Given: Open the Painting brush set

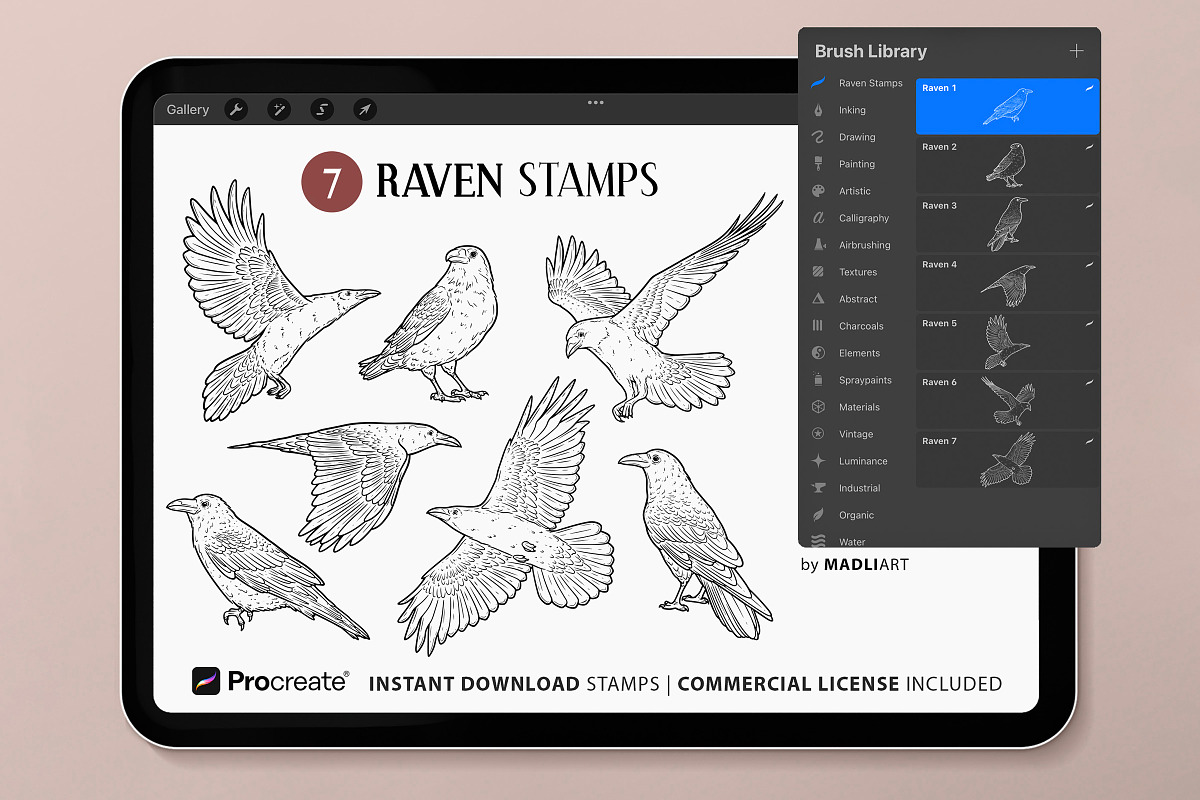Looking at the screenshot, I should [x=857, y=164].
